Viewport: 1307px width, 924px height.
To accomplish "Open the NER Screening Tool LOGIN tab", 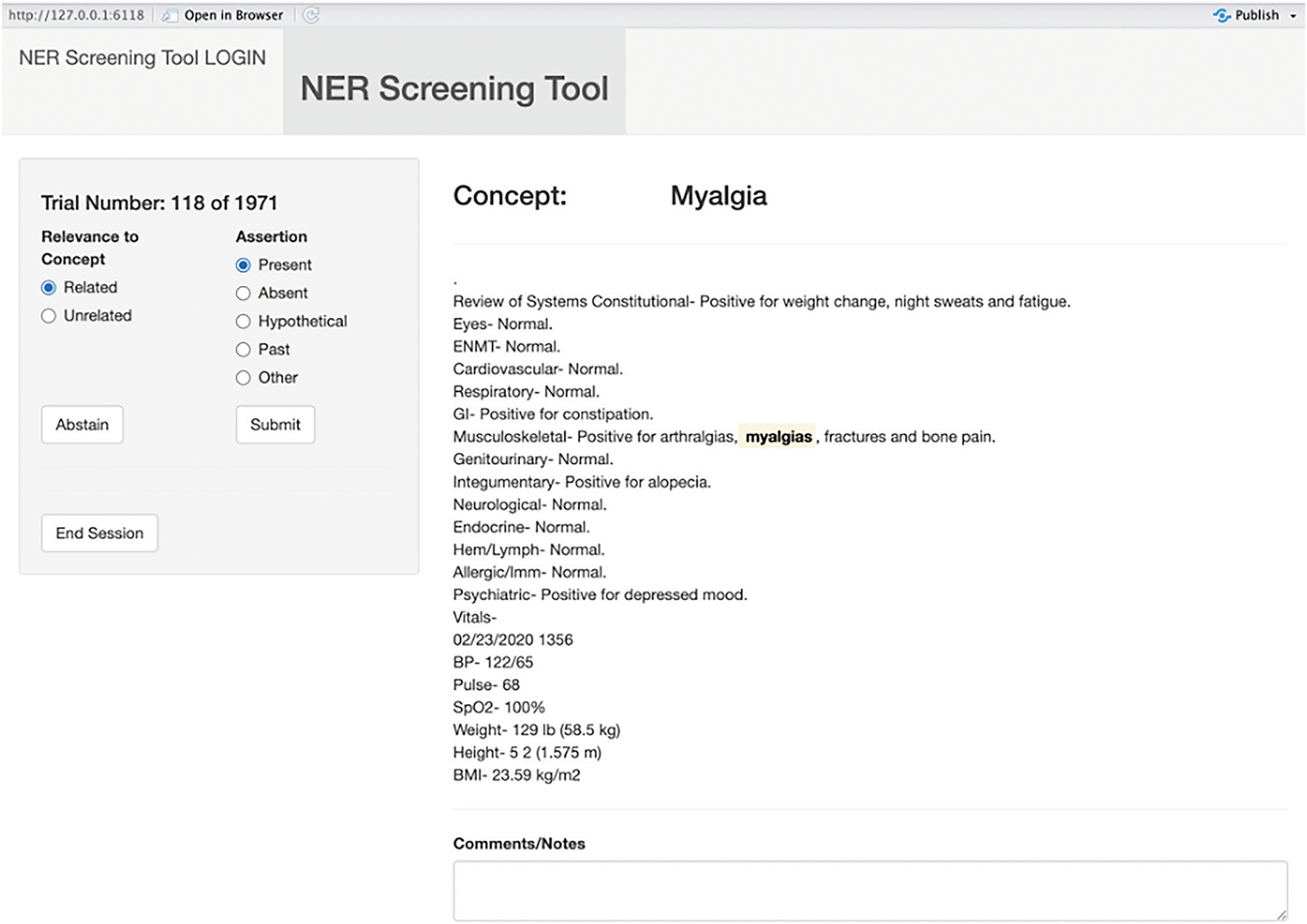I will pyautogui.click(x=142, y=58).
